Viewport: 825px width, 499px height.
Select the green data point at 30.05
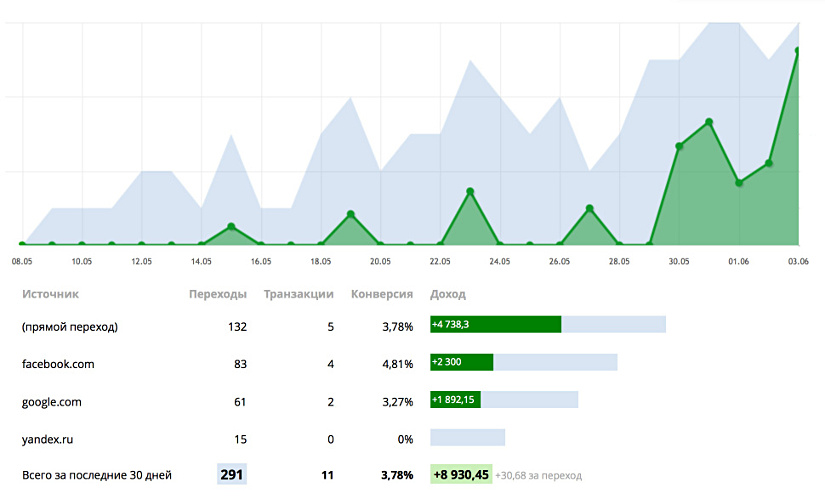[x=679, y=146]
